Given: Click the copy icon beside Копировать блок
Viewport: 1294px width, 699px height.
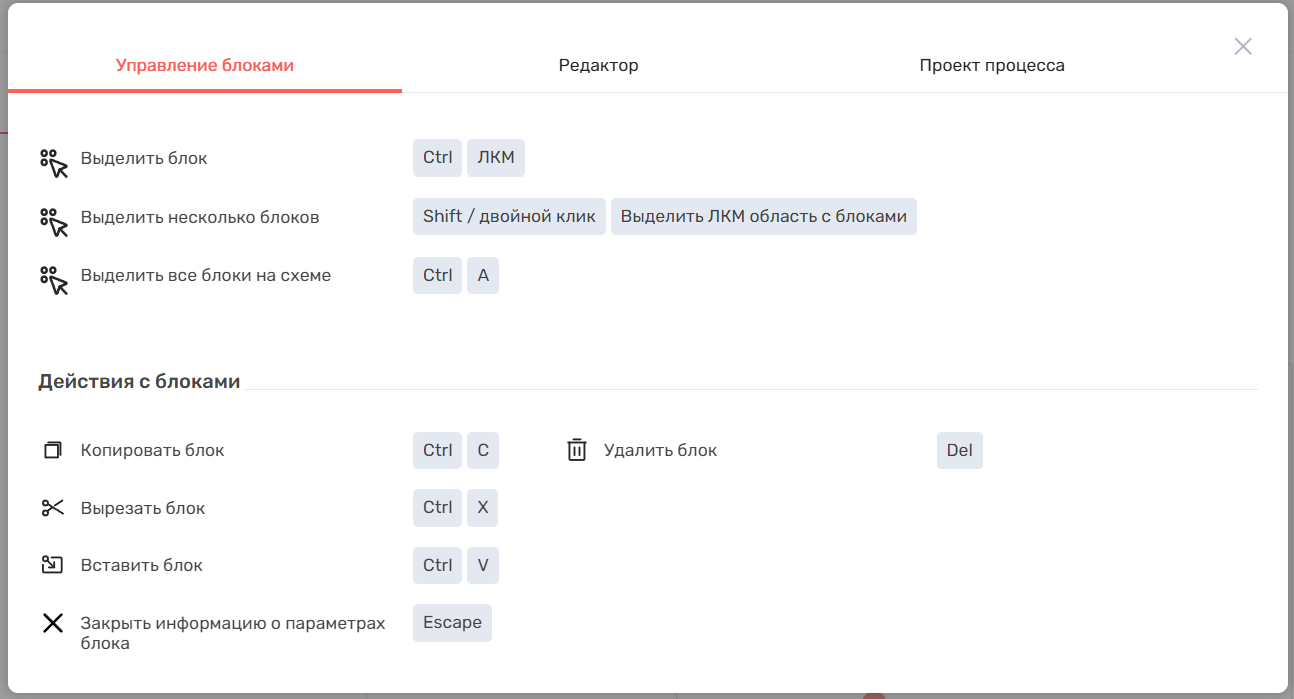Looking at the screenshot, I should pos(53,450).
